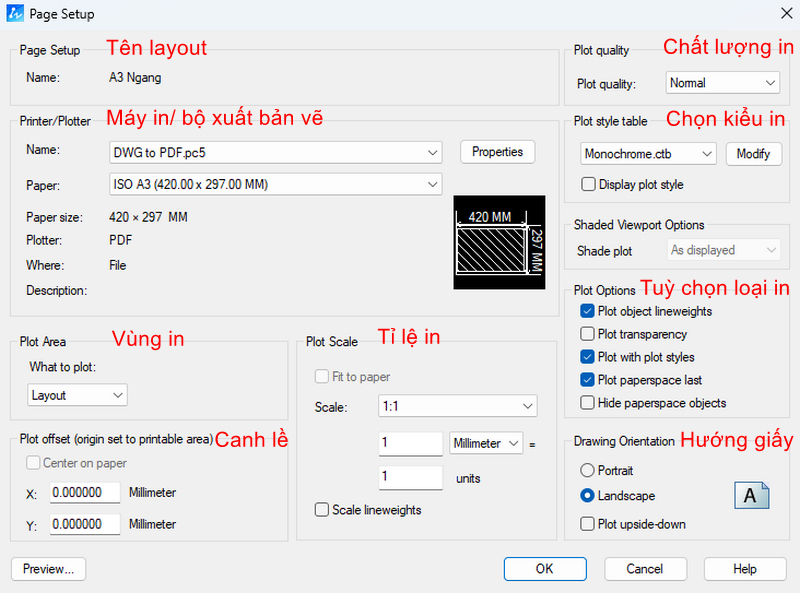Enable Plot upside-down checkbox

pos(587,524)
